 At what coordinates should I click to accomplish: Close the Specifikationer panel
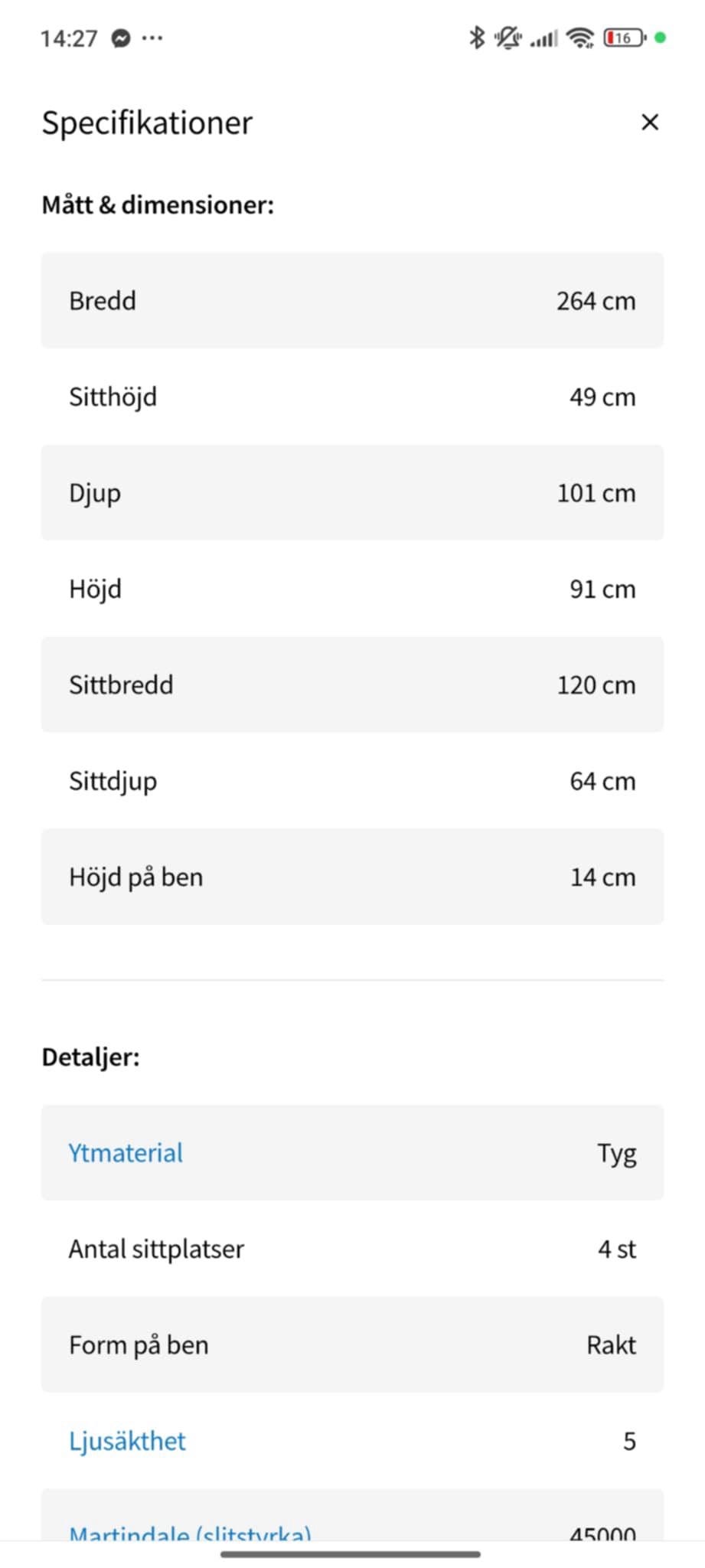(x=649, y=122)
